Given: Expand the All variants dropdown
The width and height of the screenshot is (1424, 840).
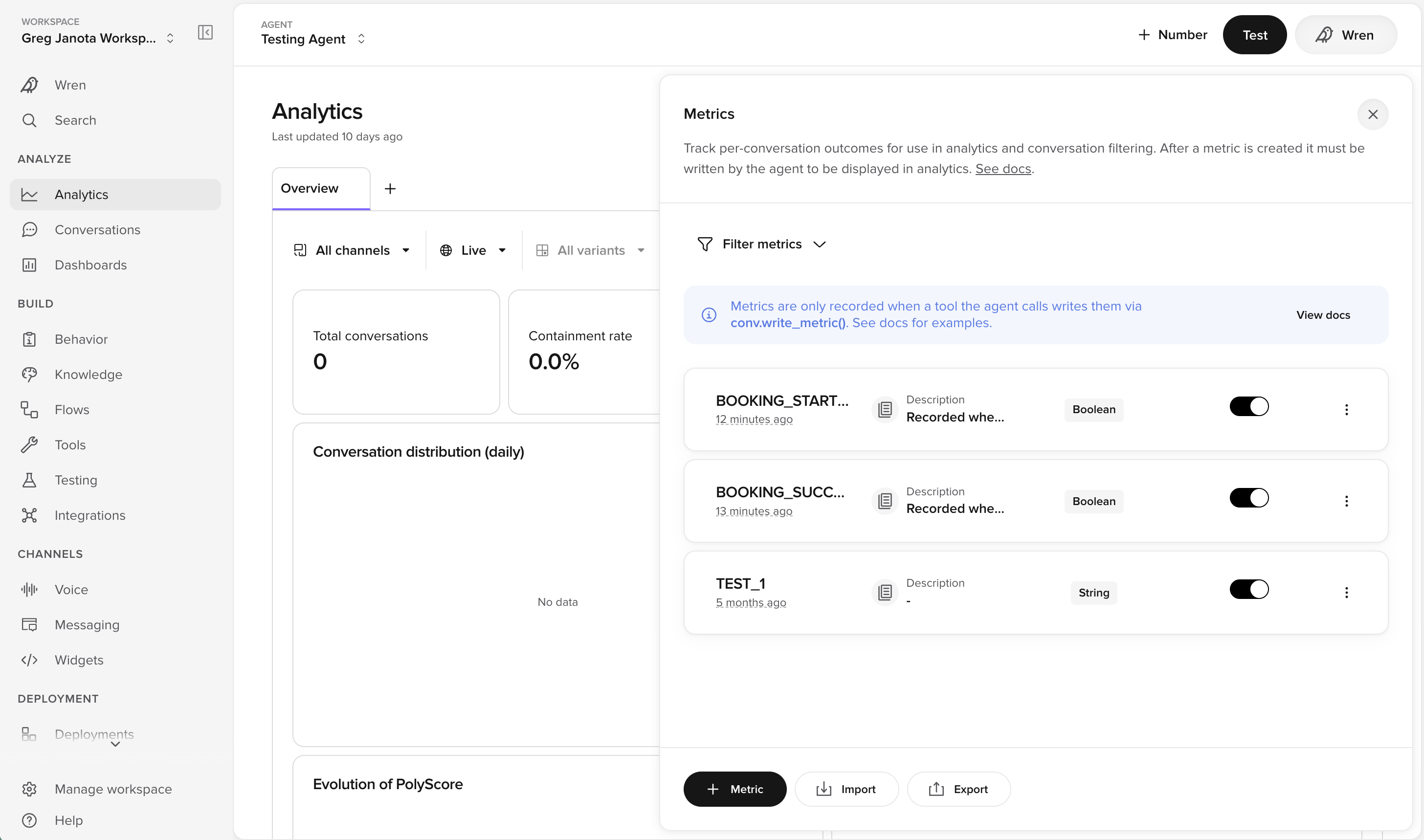Looking at the screenshot, I should tap(591, 250).
